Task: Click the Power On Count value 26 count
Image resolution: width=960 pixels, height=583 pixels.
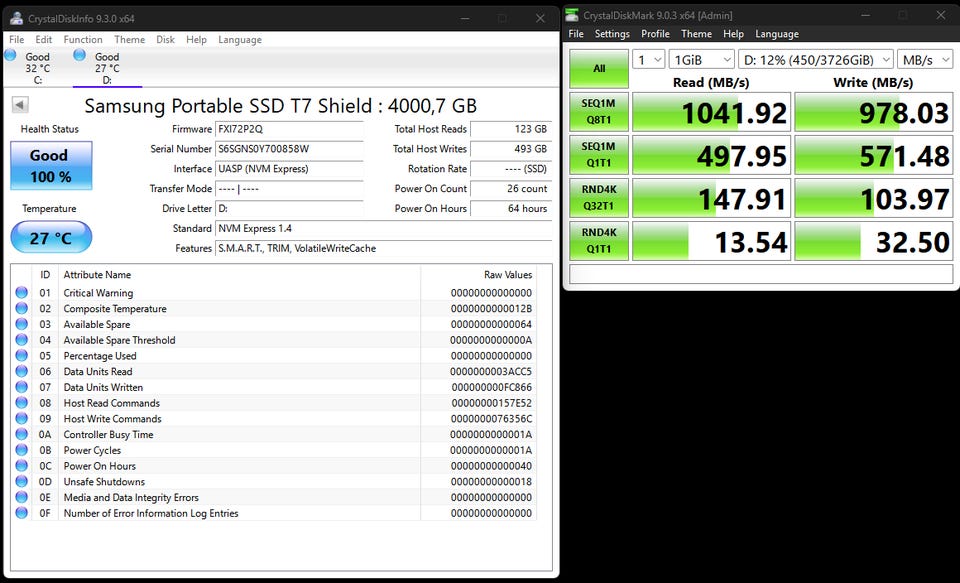Action: [510, 189]
